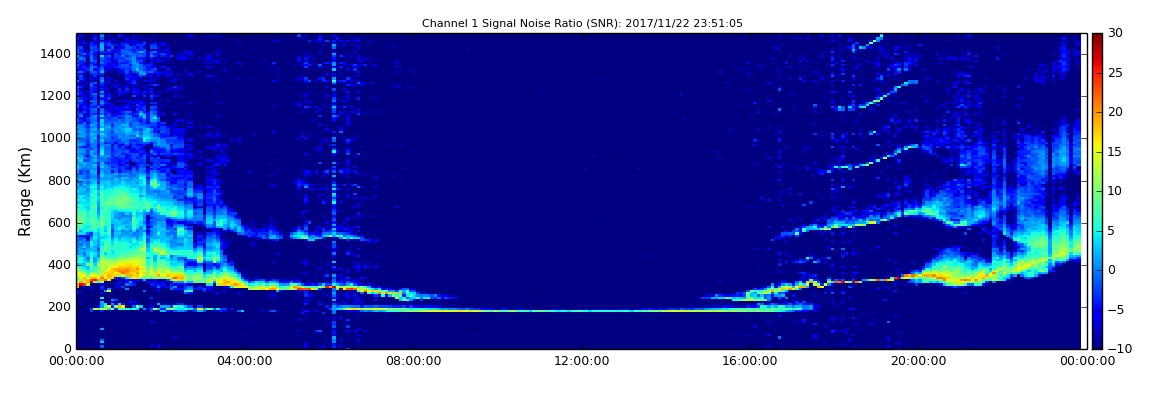Viewport: 1150px width, 407px height.
Task: Click the 12:00:00 time axis label
Action: point(582,360)
